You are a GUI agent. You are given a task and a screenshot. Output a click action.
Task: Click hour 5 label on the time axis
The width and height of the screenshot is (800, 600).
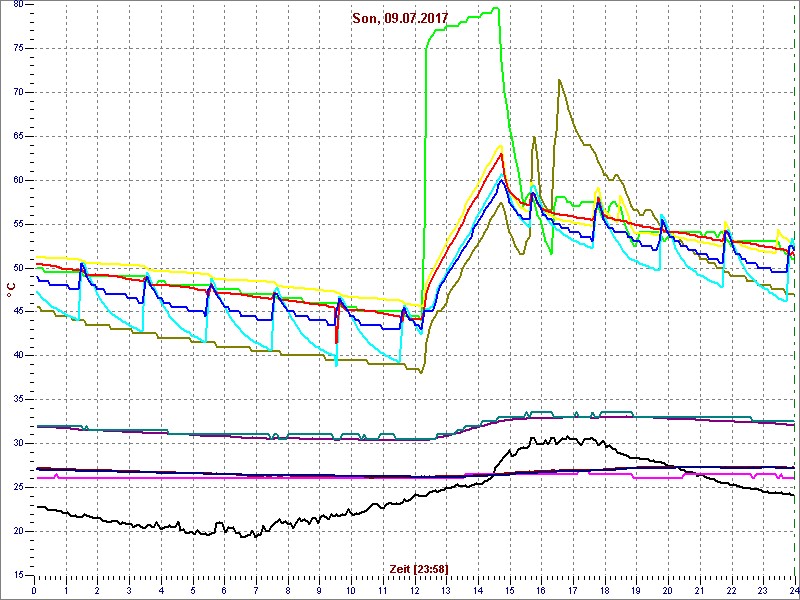tap(192, 589)
